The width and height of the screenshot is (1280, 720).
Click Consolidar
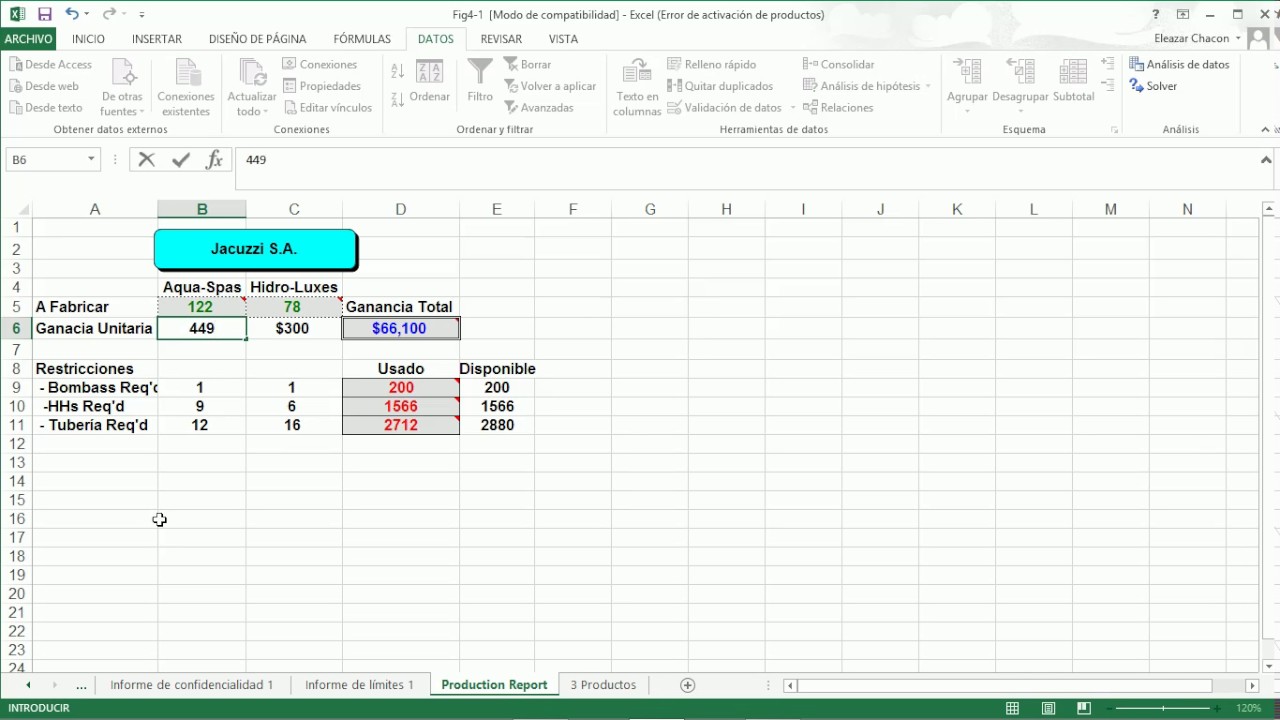[x=839, y=64]
